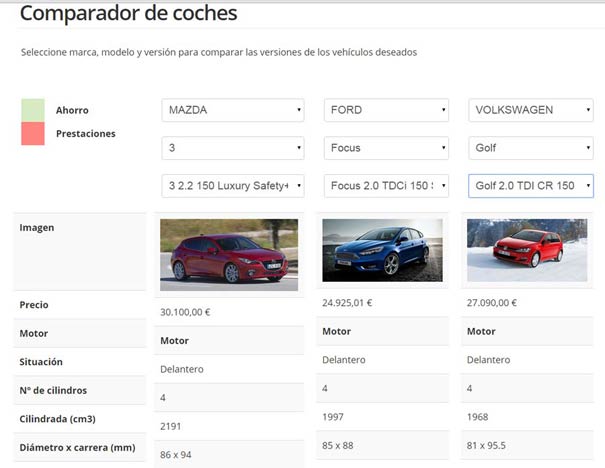Expand the Focus model dropdown
605x468 pixels.
pyautogui.click(x=386, y=148)
